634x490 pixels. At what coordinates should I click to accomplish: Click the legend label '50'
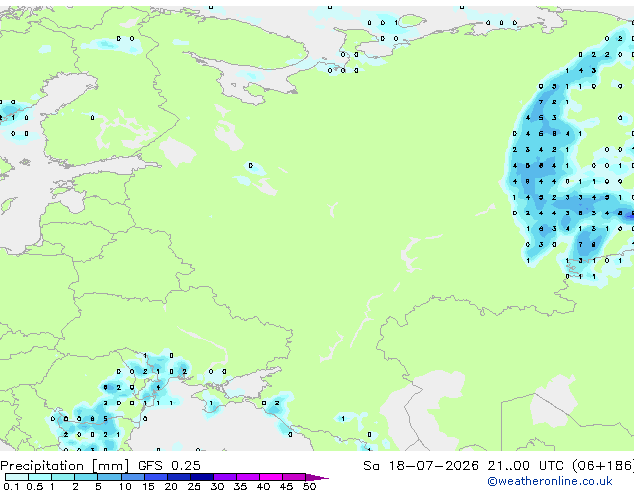point(309,486)
